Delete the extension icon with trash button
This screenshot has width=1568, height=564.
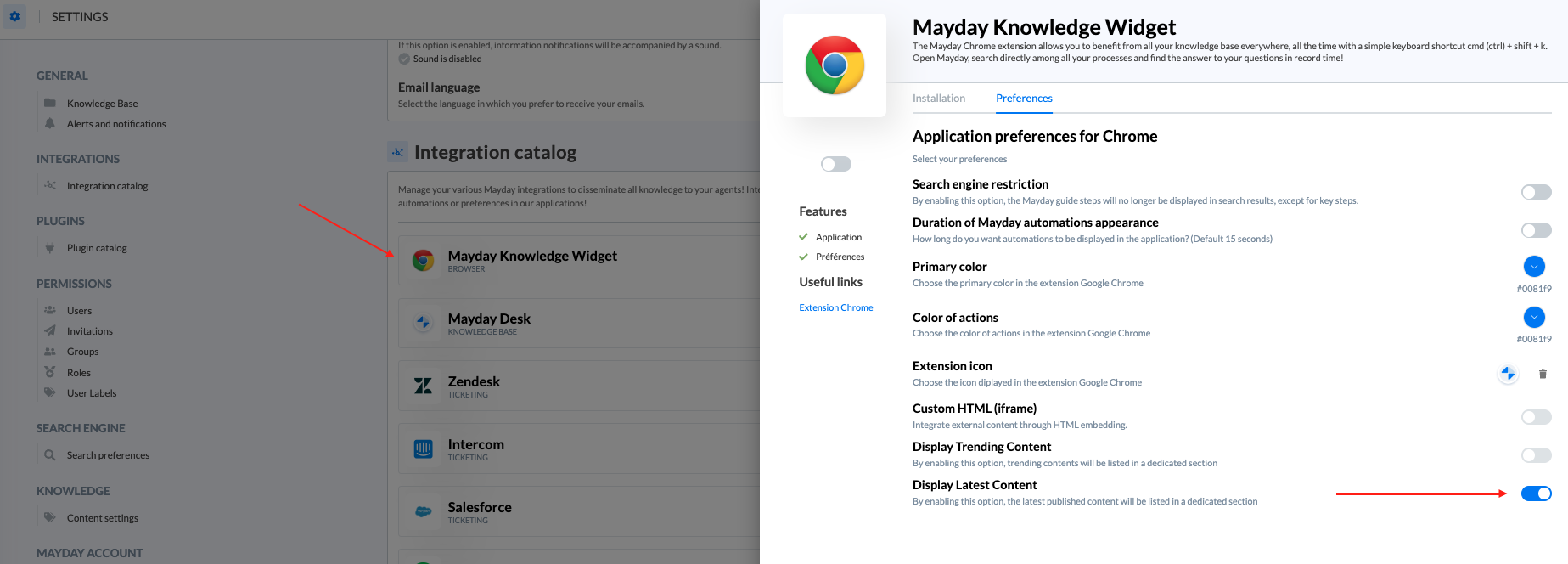point(1543,374)
